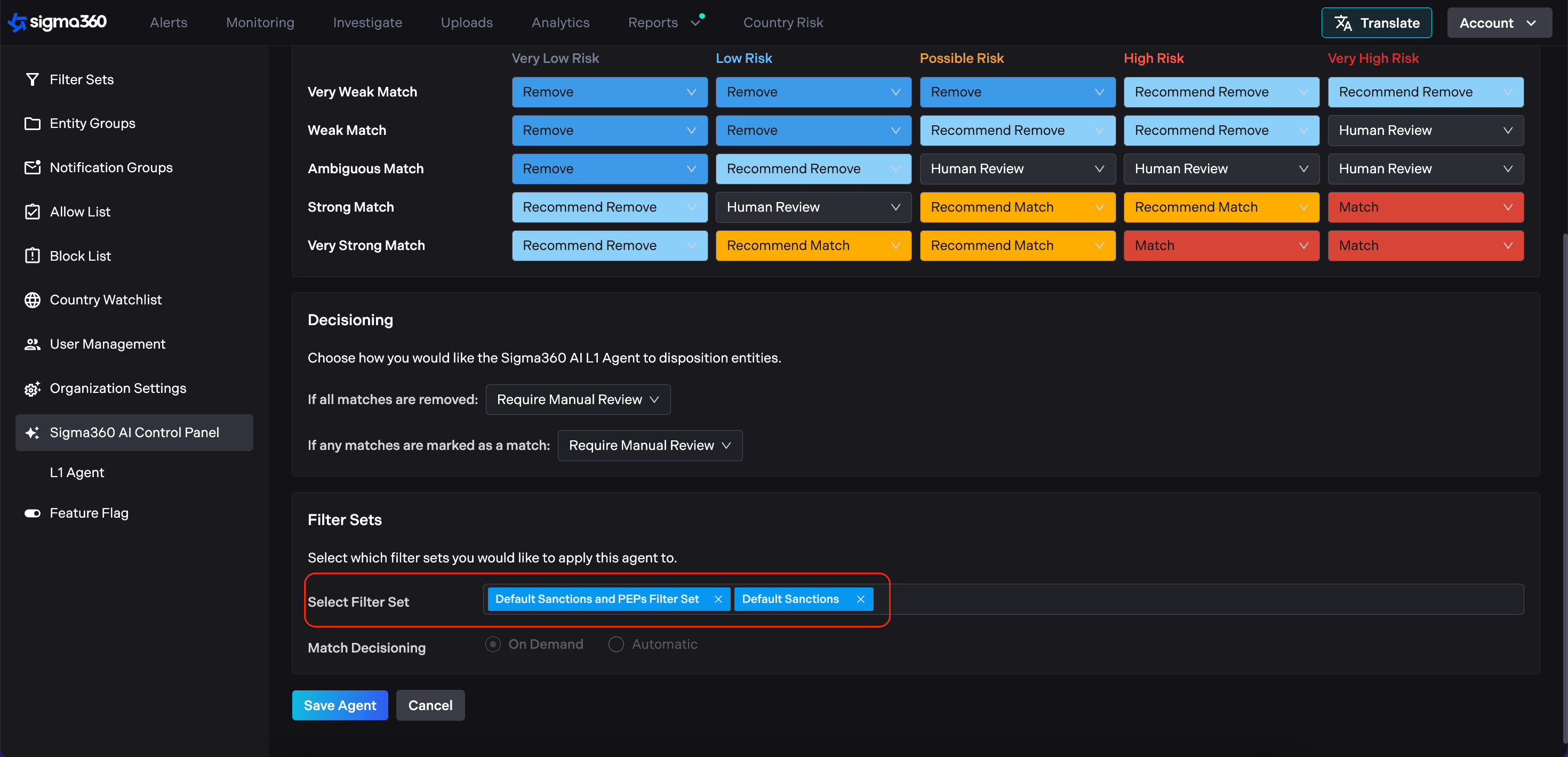Click the Block List icon
The height and width of the screenshot is (757, 1568).
tap(32, 255)
